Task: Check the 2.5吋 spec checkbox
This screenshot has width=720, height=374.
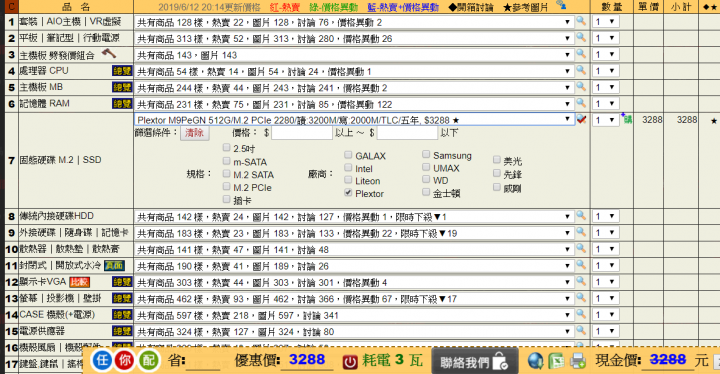Action: pos(226,147)
